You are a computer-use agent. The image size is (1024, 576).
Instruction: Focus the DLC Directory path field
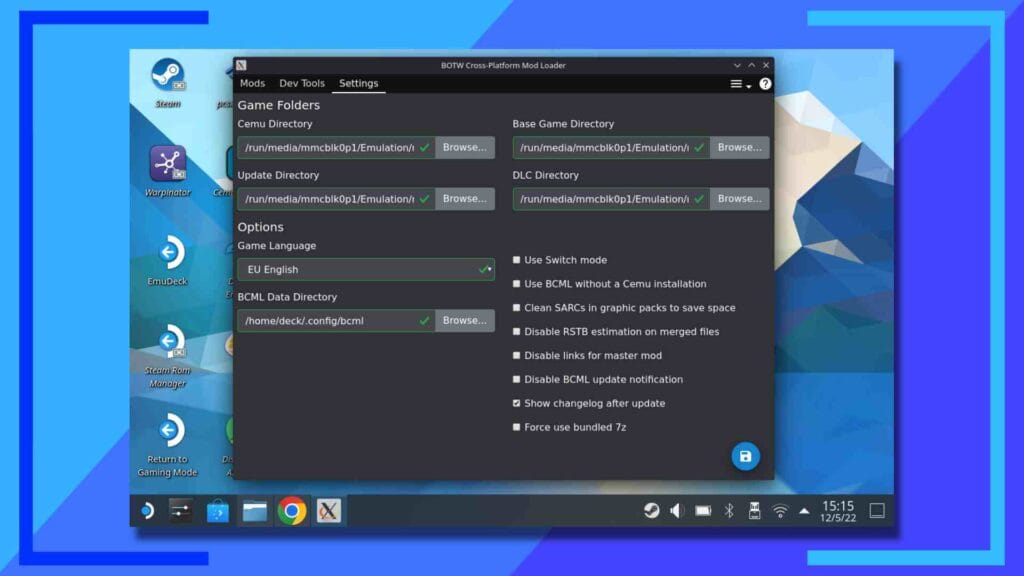pyautogui.click(x=611, y=199)
